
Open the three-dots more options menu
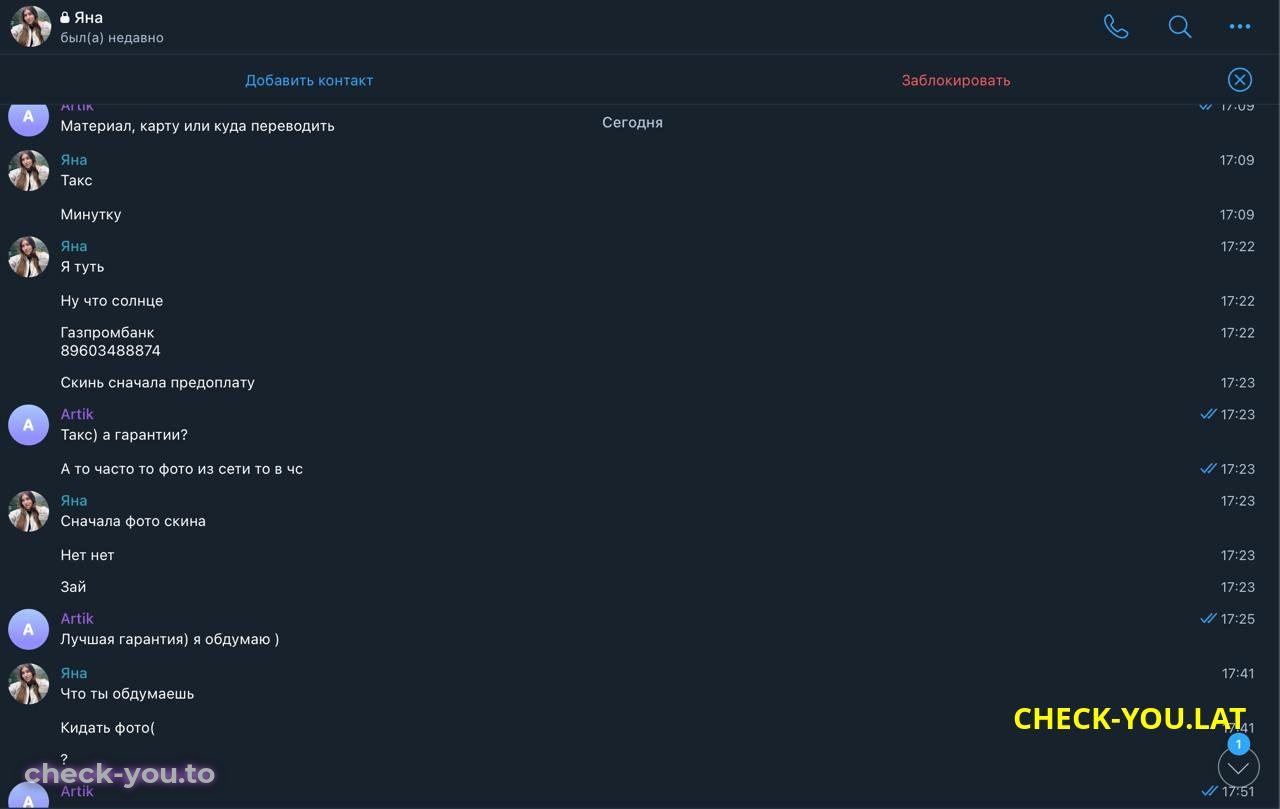pyautogui.click(x=1240, y=27)
